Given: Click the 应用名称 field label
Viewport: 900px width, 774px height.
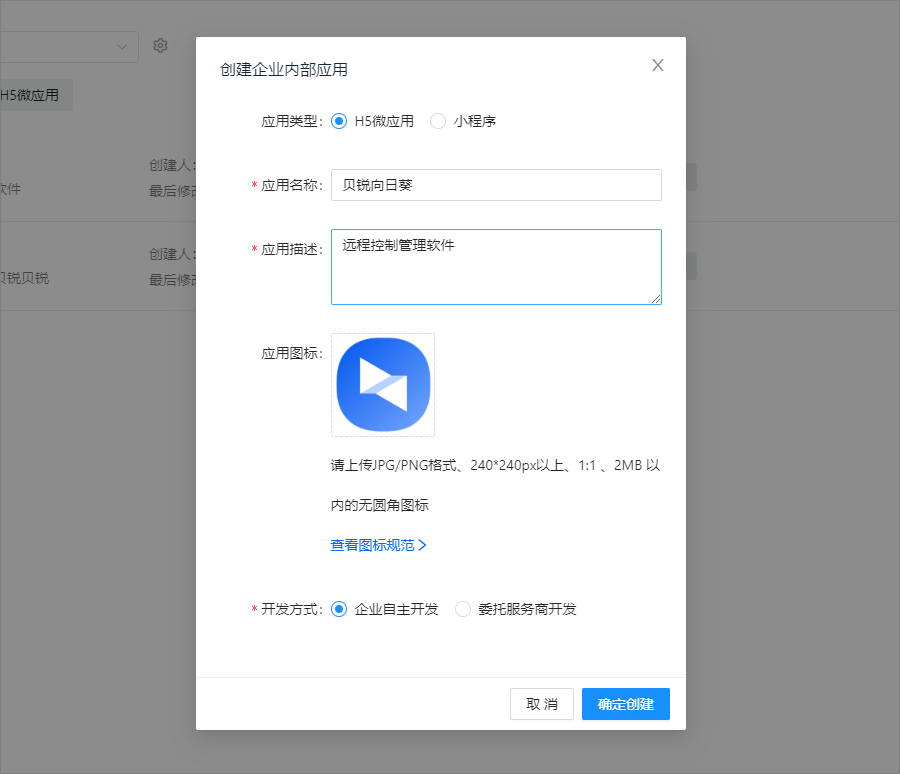Looking at the screenshot, I should pos(290,185).
